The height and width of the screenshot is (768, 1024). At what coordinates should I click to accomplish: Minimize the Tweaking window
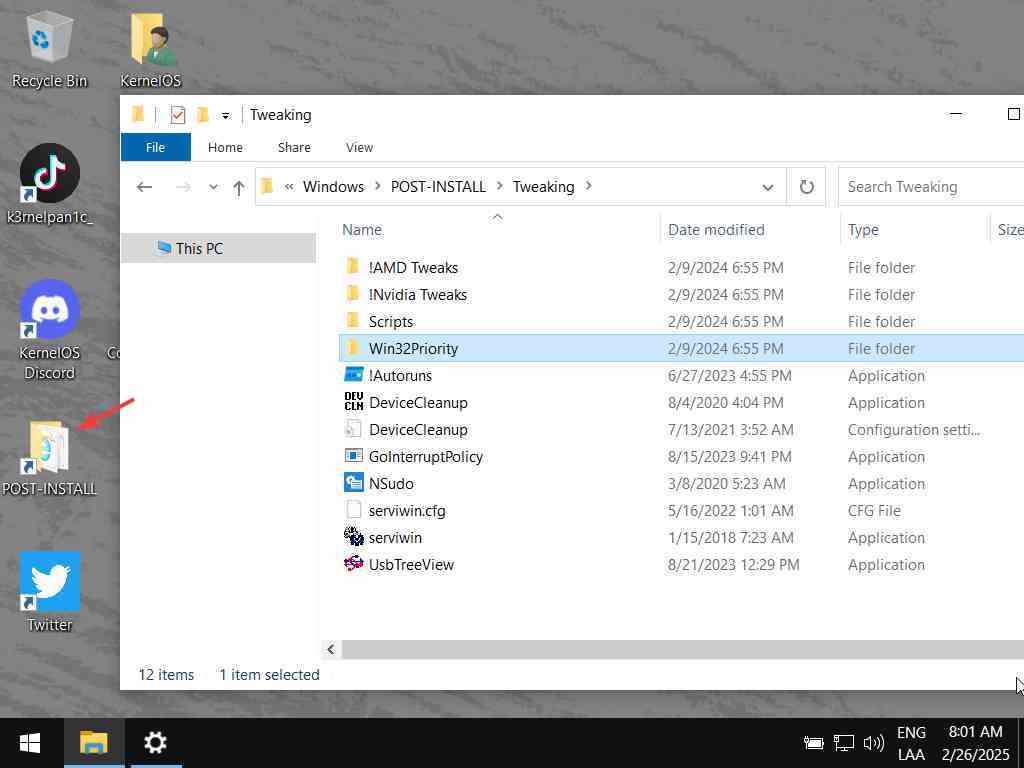pos(955,114)
